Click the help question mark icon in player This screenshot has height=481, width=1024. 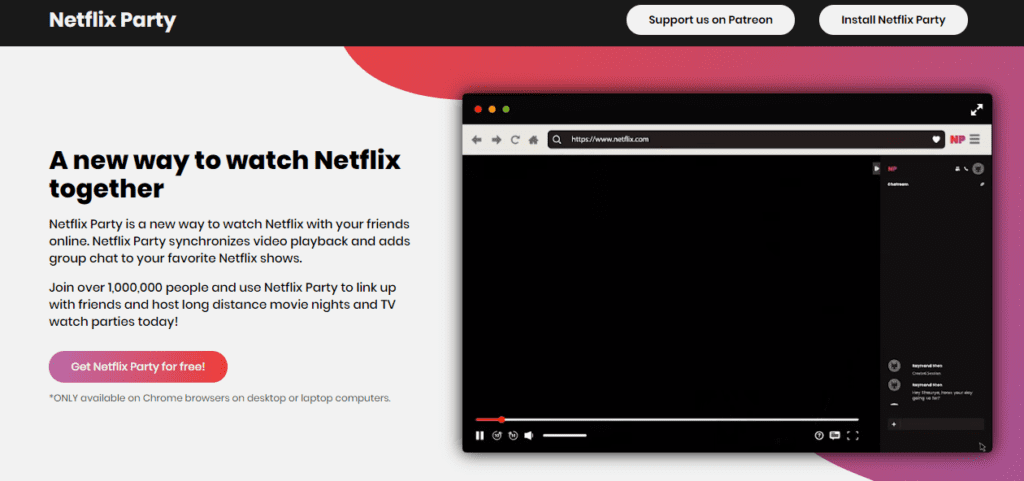click(x=819, y=435)
